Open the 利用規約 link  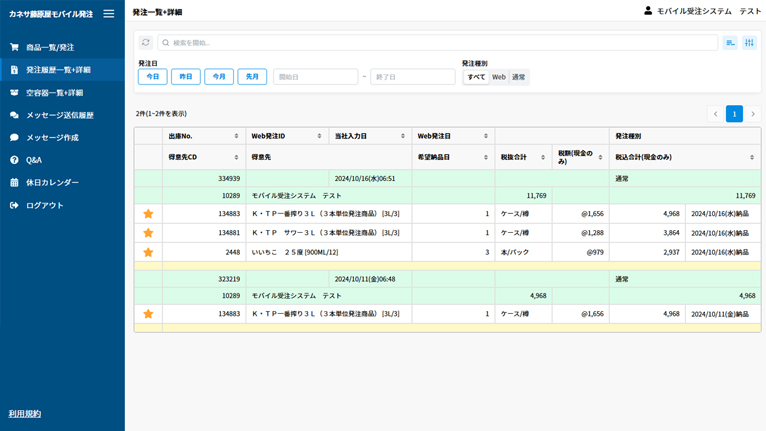click(x=25, y=414)
